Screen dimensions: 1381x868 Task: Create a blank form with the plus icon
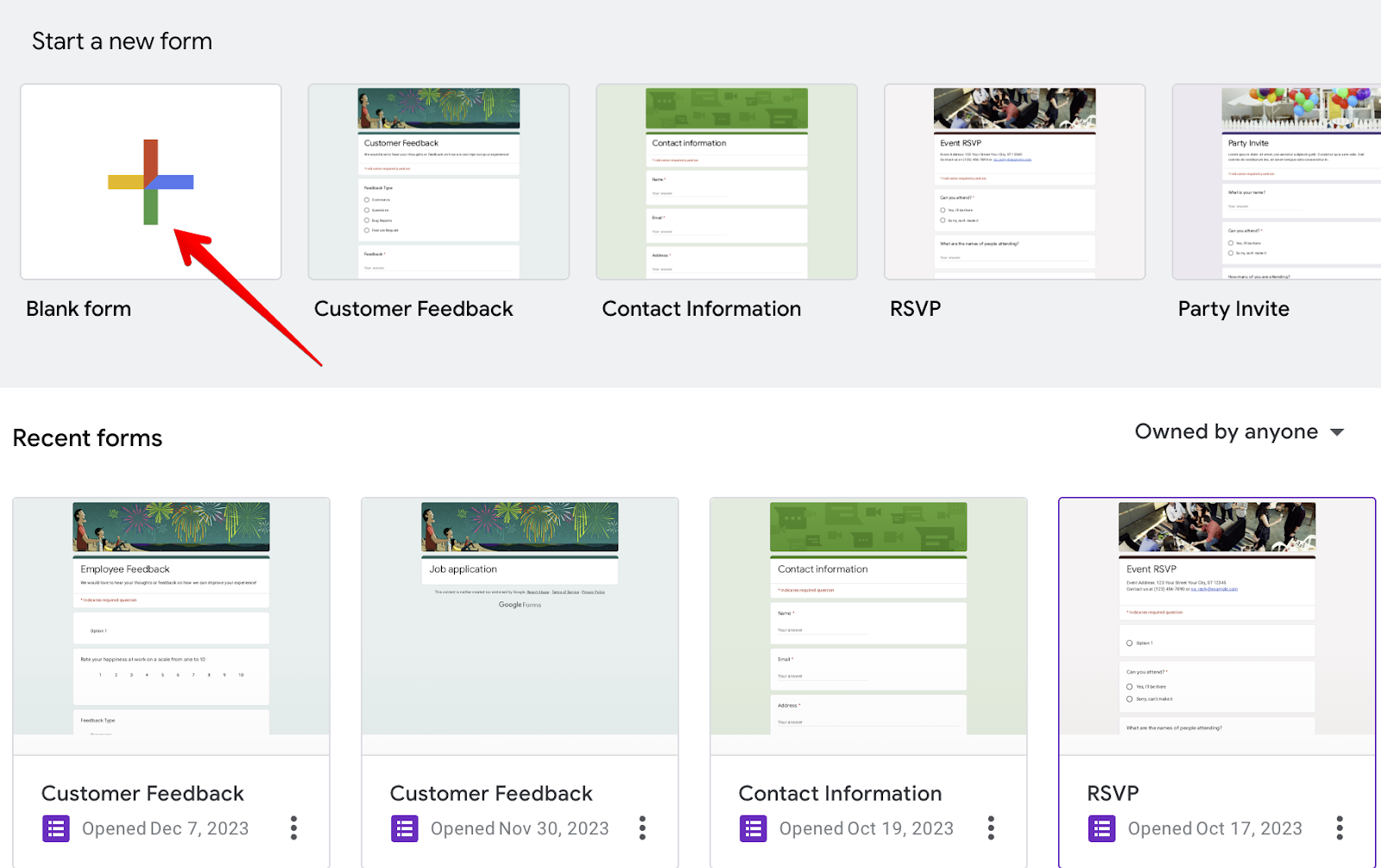[x=150, y=181]
